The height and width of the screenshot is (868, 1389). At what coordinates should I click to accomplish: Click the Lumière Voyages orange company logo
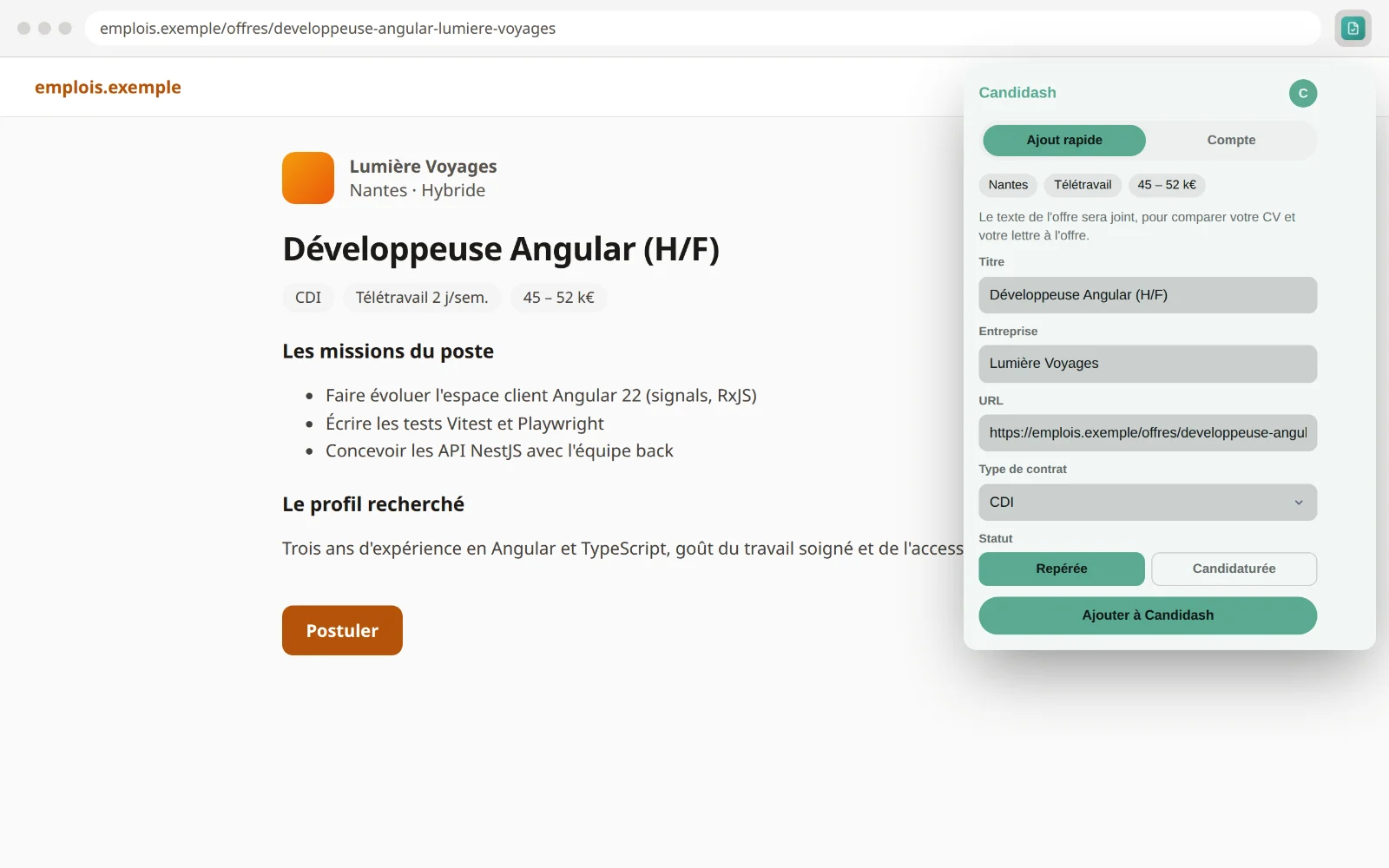308,178
